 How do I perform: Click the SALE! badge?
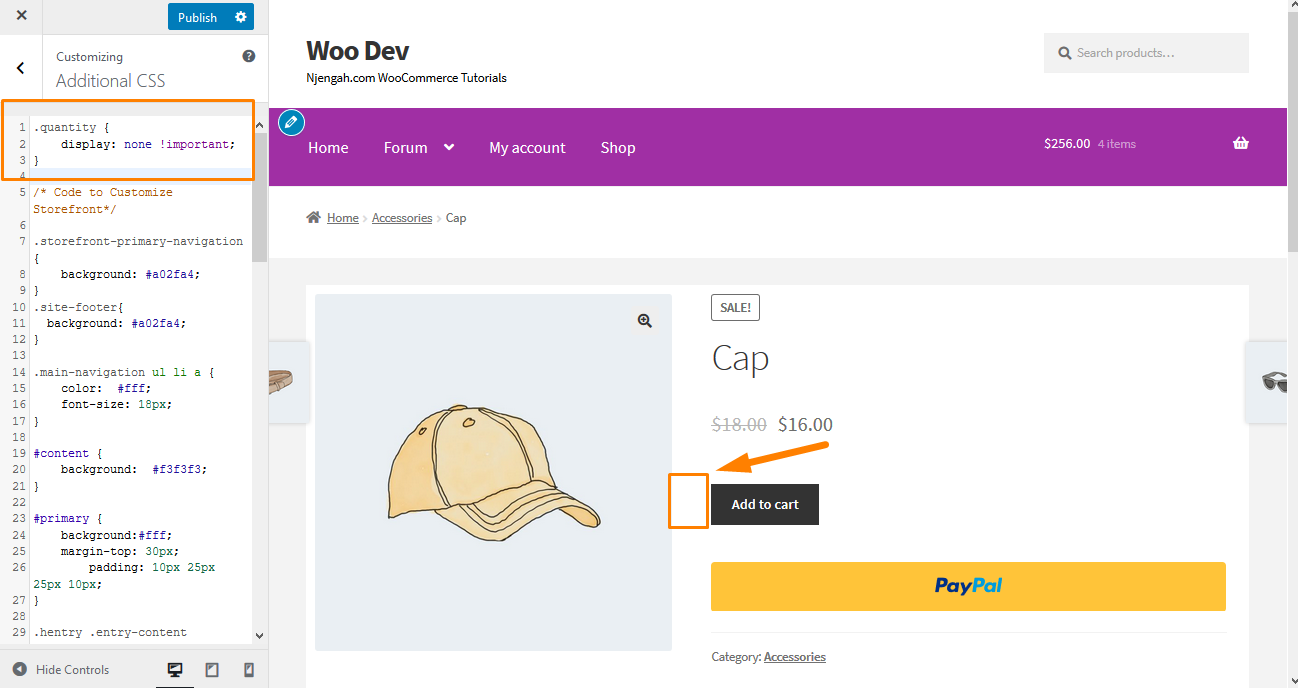coord(735,308)
